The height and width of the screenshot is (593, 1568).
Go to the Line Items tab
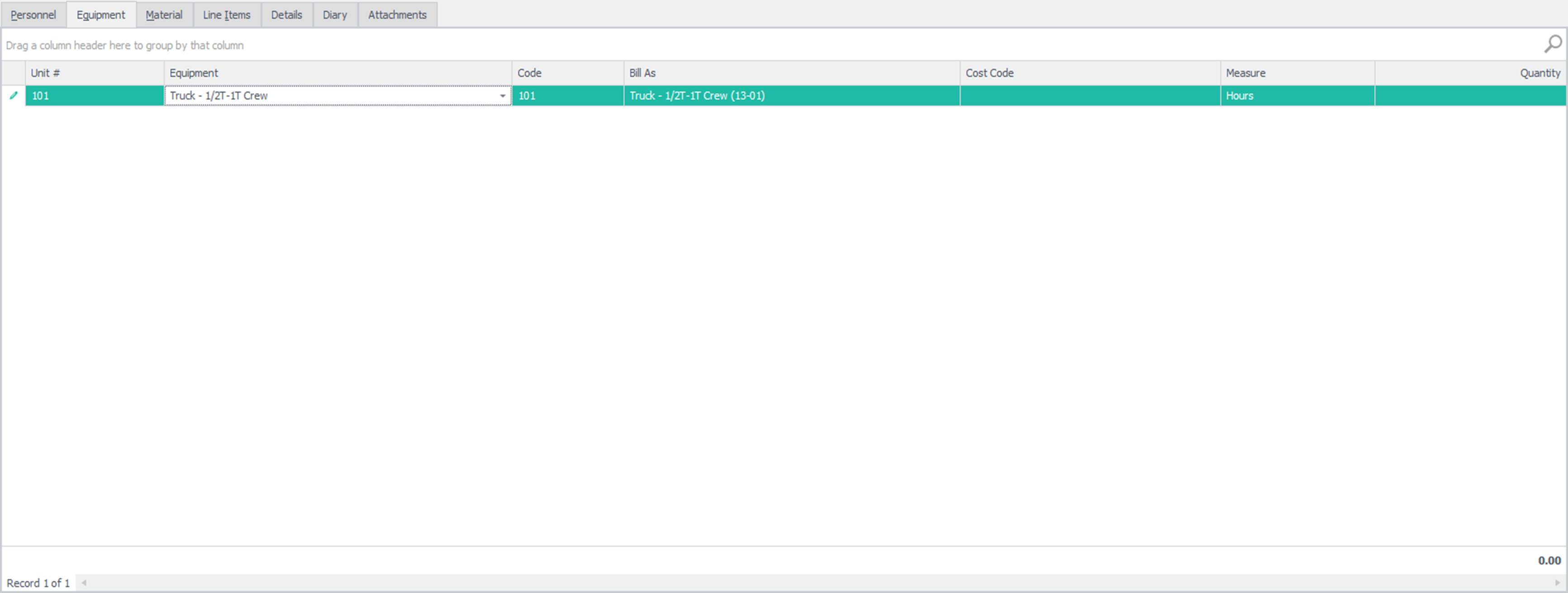[227, 14]
